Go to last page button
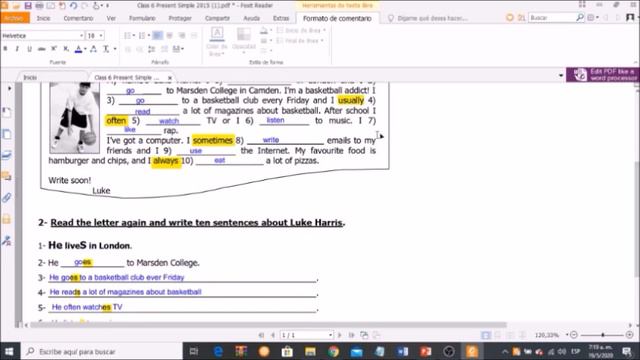 [x=351, y=335]
